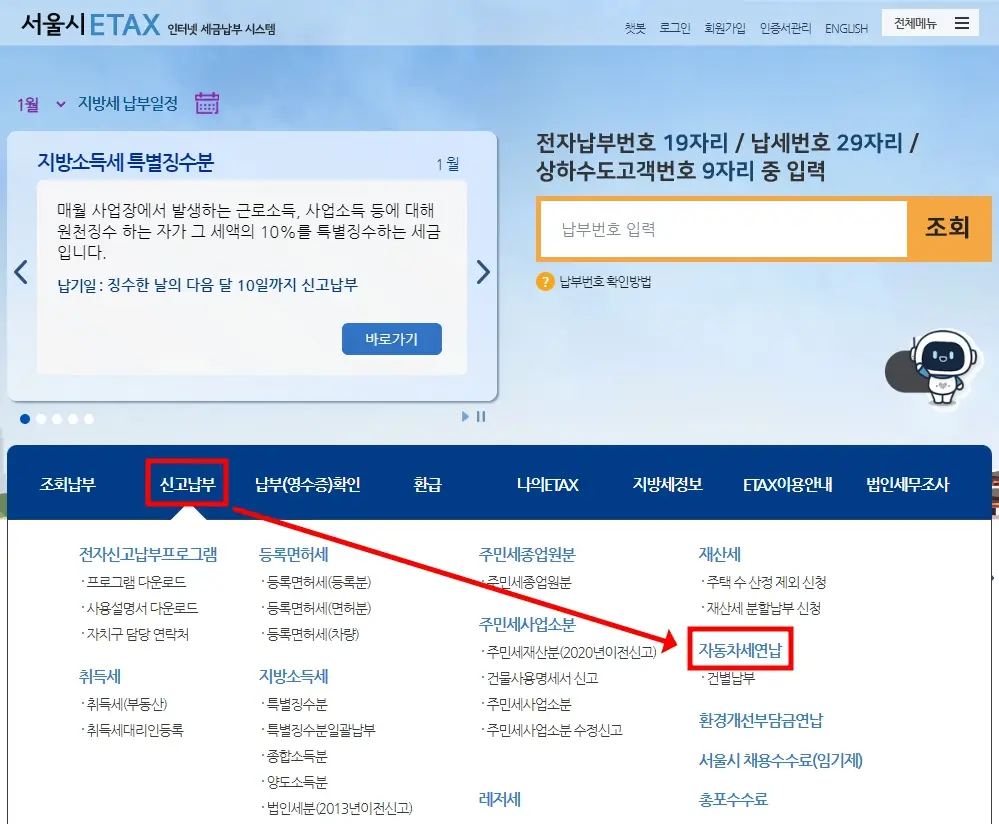Open the 1월 month dropdown
Viewport: 999px width, 824px height.
(38, 102)
